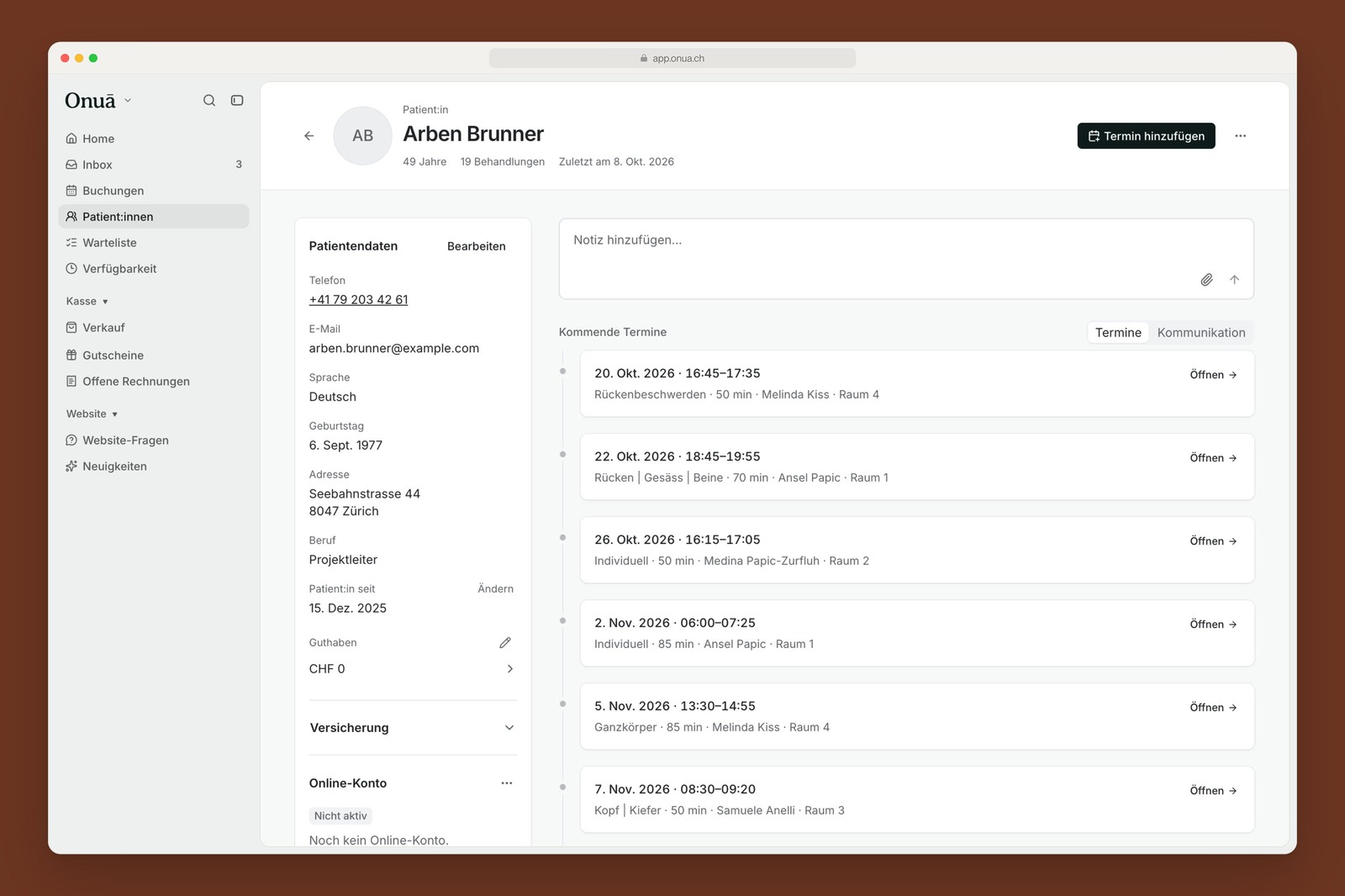
Task: Collapse the Website section
Action: pyautogui.click(x=92, y=414)
